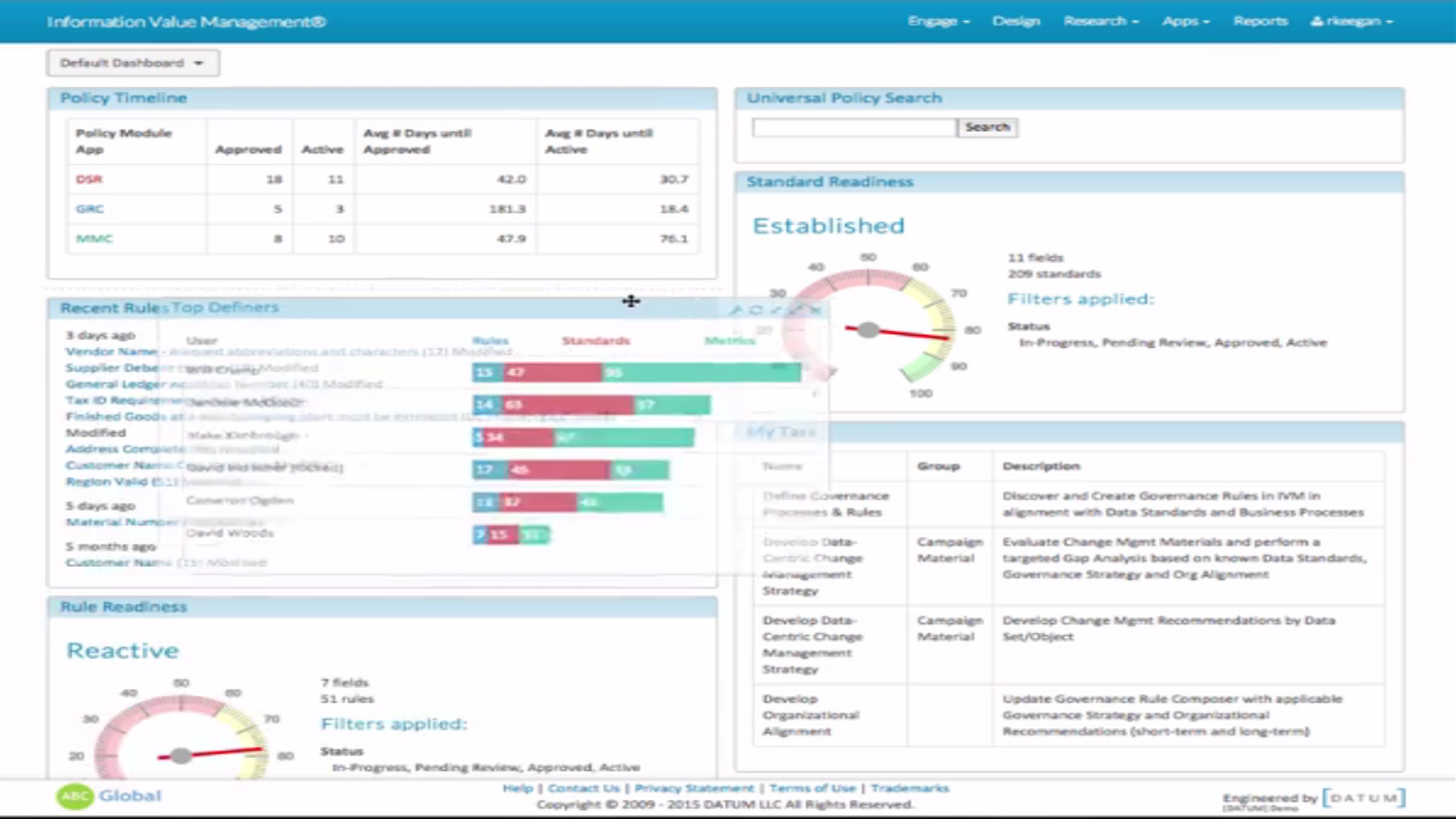Open the Trademarks footer link
Viewport: 1456px width, 819px height.
pyautogui.click(x=910, y=788)
